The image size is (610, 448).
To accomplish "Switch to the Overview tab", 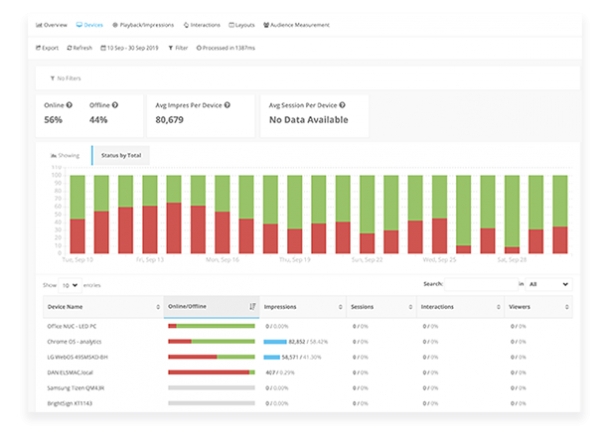I will click(x=52, y=23).
